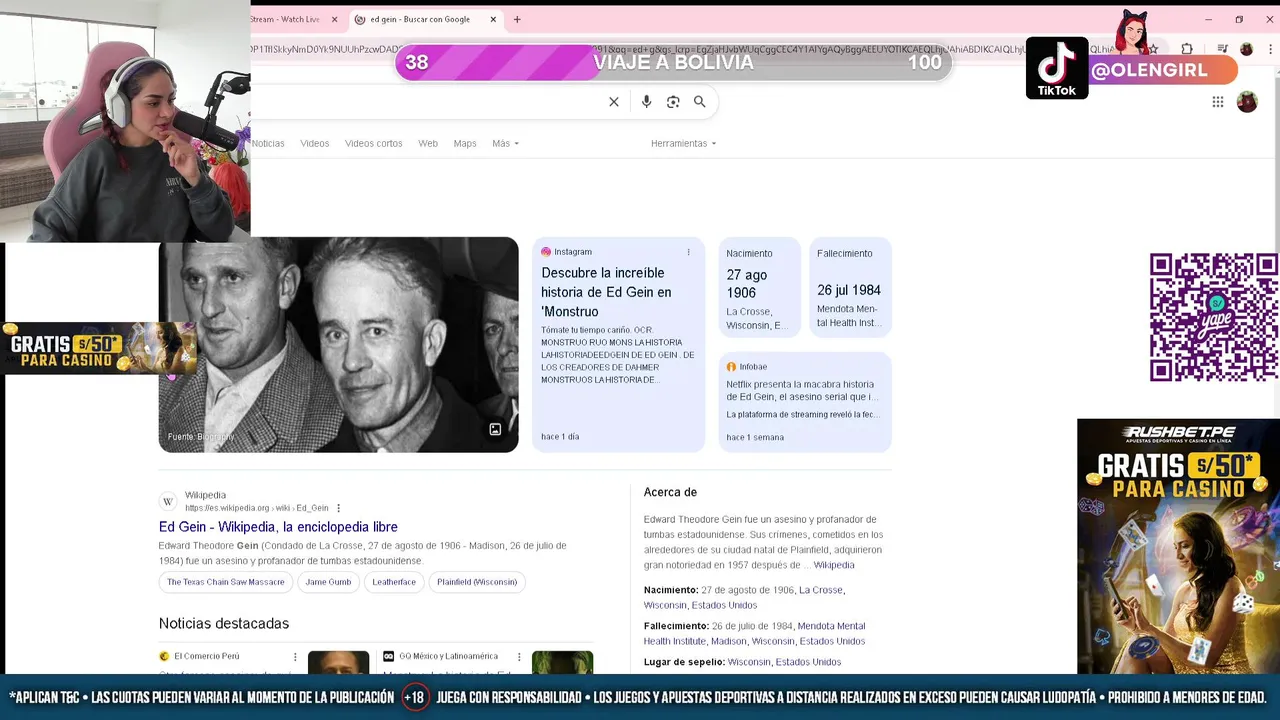Close the Stream Watch Live tab
The height and width of the screenshot is (720, 1280).
pyautogui.click(x=335, y=19)
